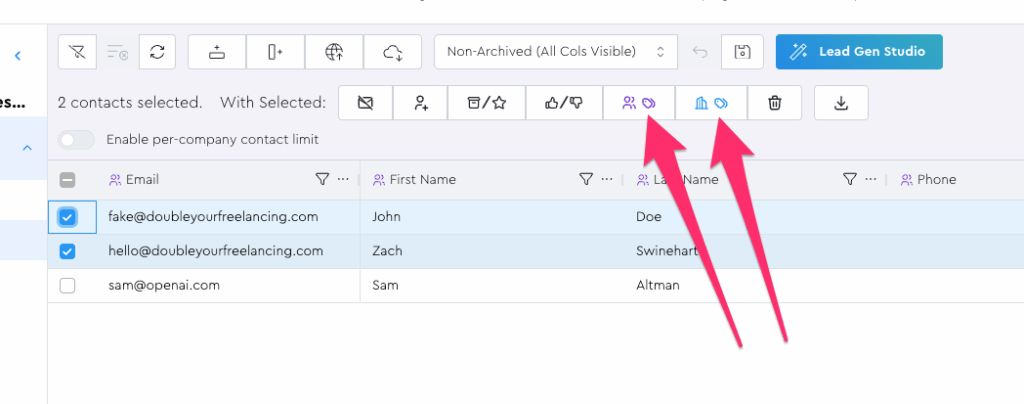This screenshot has height=404, width=1024.
Task: Collapse the sidebar with left chevron
Action: [18, 56]
